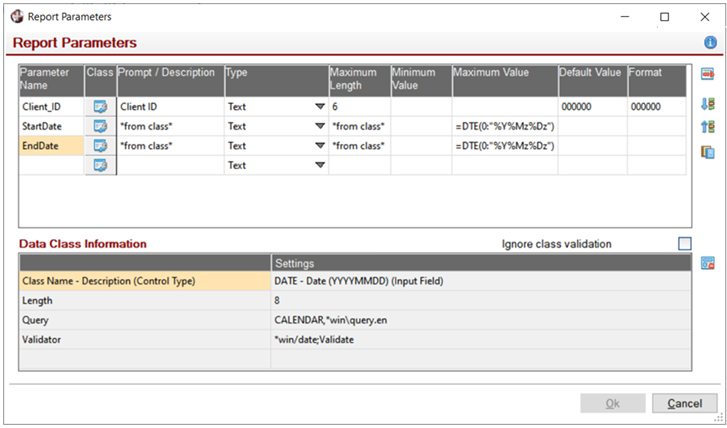Click the Maximum Value cell for StartDate
The width and height of the screenshot is (727, 428).
click(x=504, y=126)
